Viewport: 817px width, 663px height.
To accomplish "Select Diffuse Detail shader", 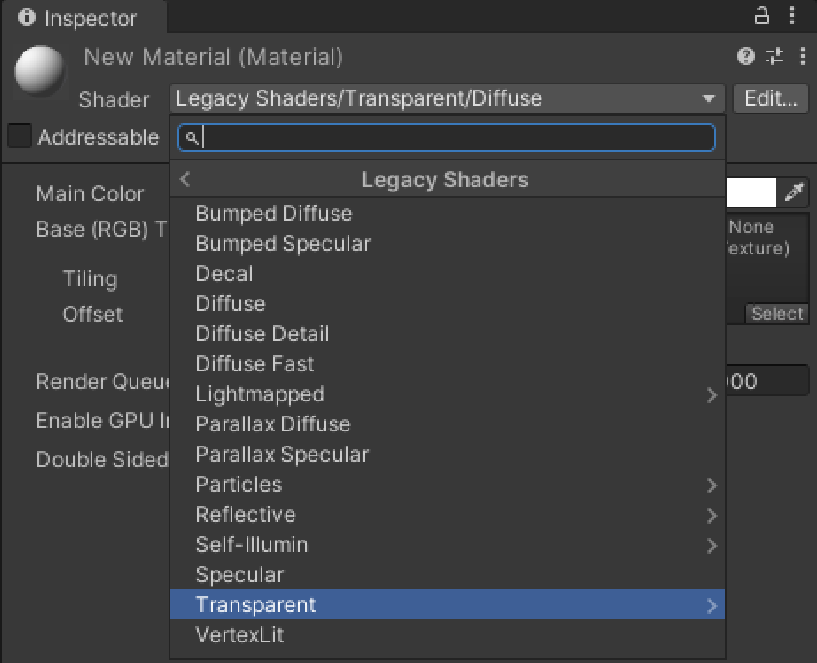I will 447,334.
